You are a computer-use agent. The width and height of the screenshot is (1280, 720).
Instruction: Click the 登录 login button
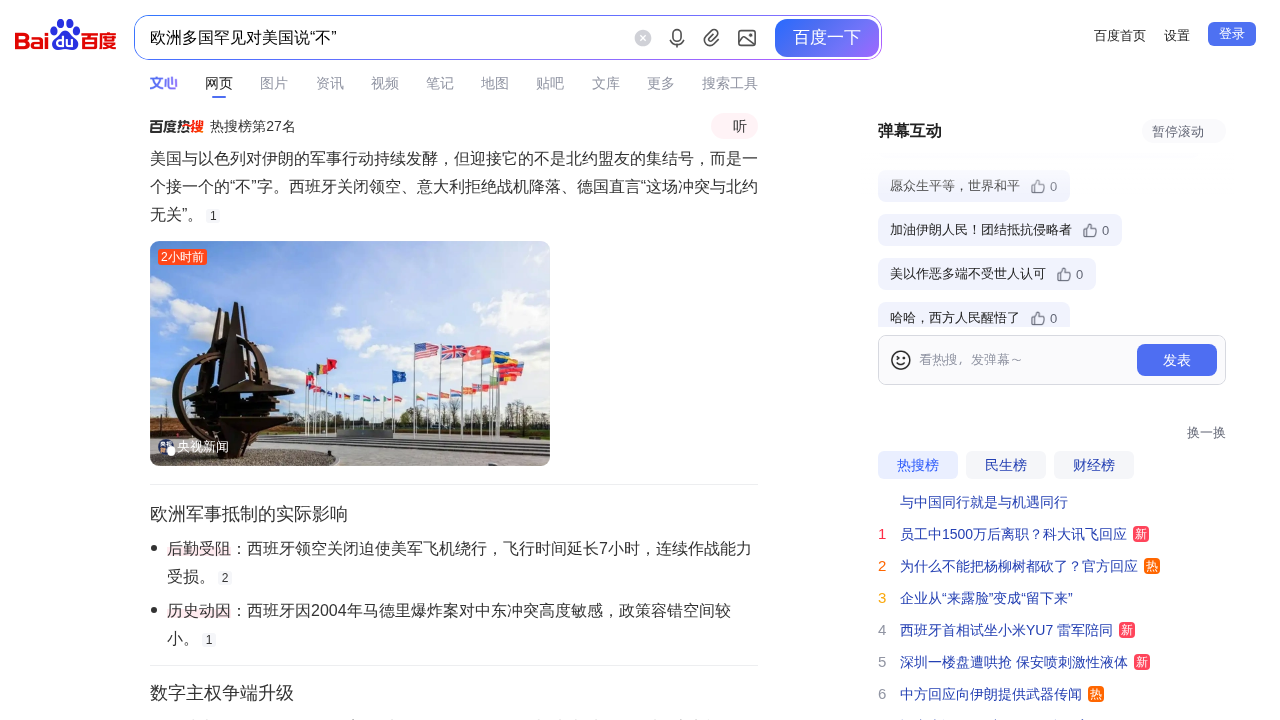pyautogui.click(x=1231, y=34)
